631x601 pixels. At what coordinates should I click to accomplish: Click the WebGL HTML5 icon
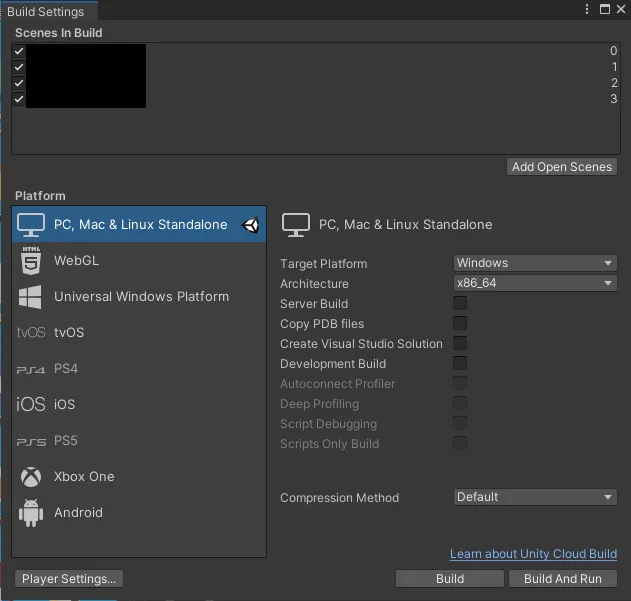[x=31, y=261]
